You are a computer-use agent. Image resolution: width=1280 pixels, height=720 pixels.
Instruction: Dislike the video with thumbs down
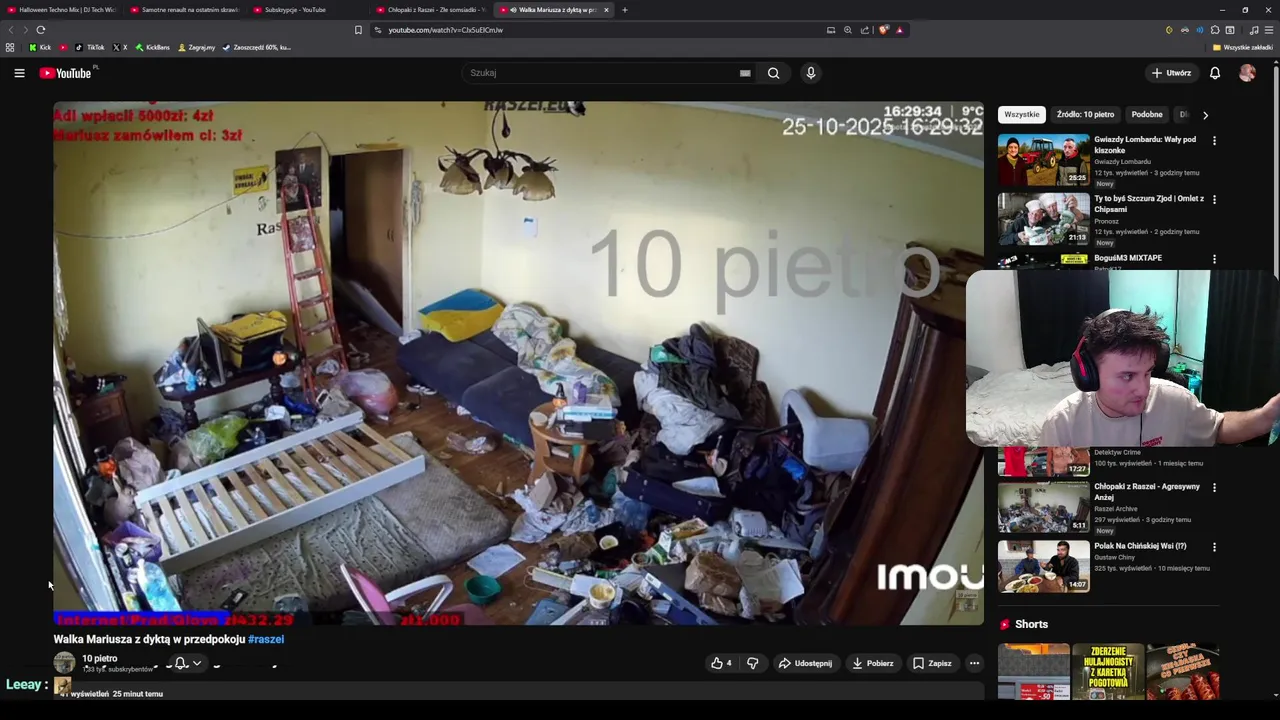tap(753, 663)
